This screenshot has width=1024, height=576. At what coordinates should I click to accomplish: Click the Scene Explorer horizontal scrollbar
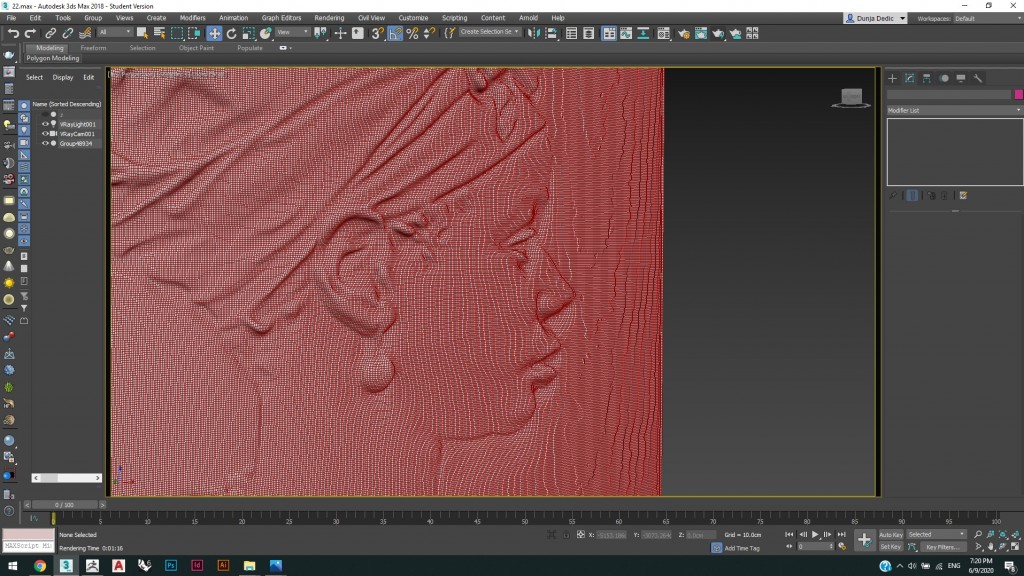[x=67, y=478]
